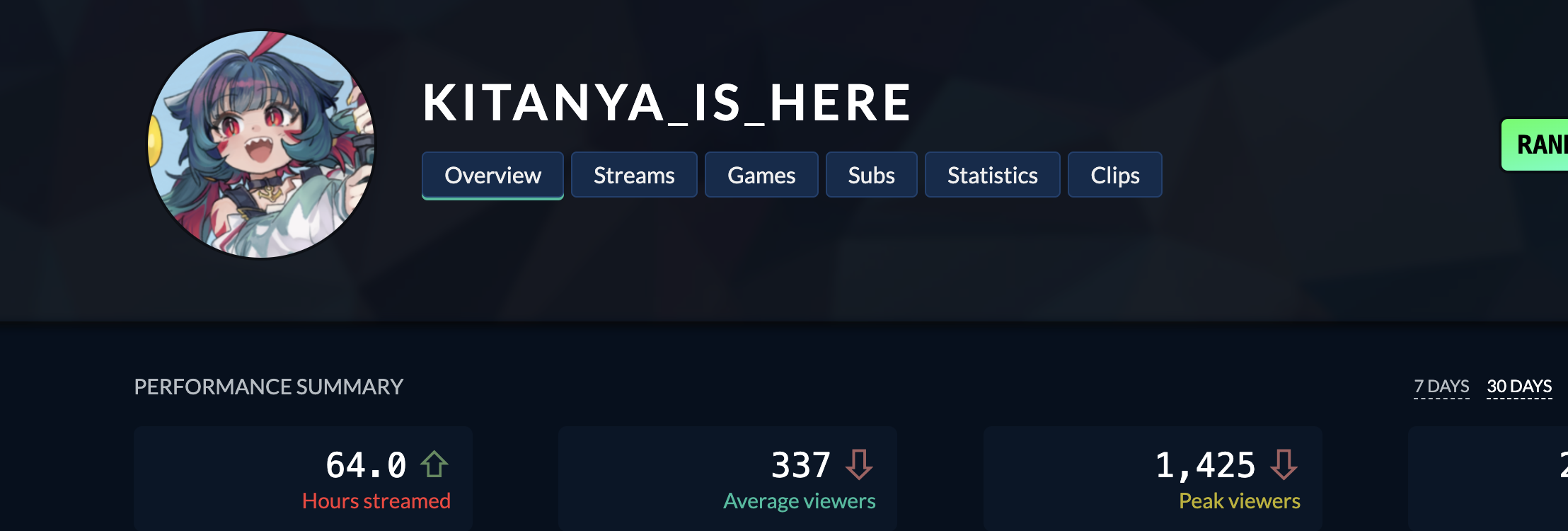Click the Hours streamed label
Viewport: 1568px width, 531px height.
pyautogui.click(x=376, y=501)
